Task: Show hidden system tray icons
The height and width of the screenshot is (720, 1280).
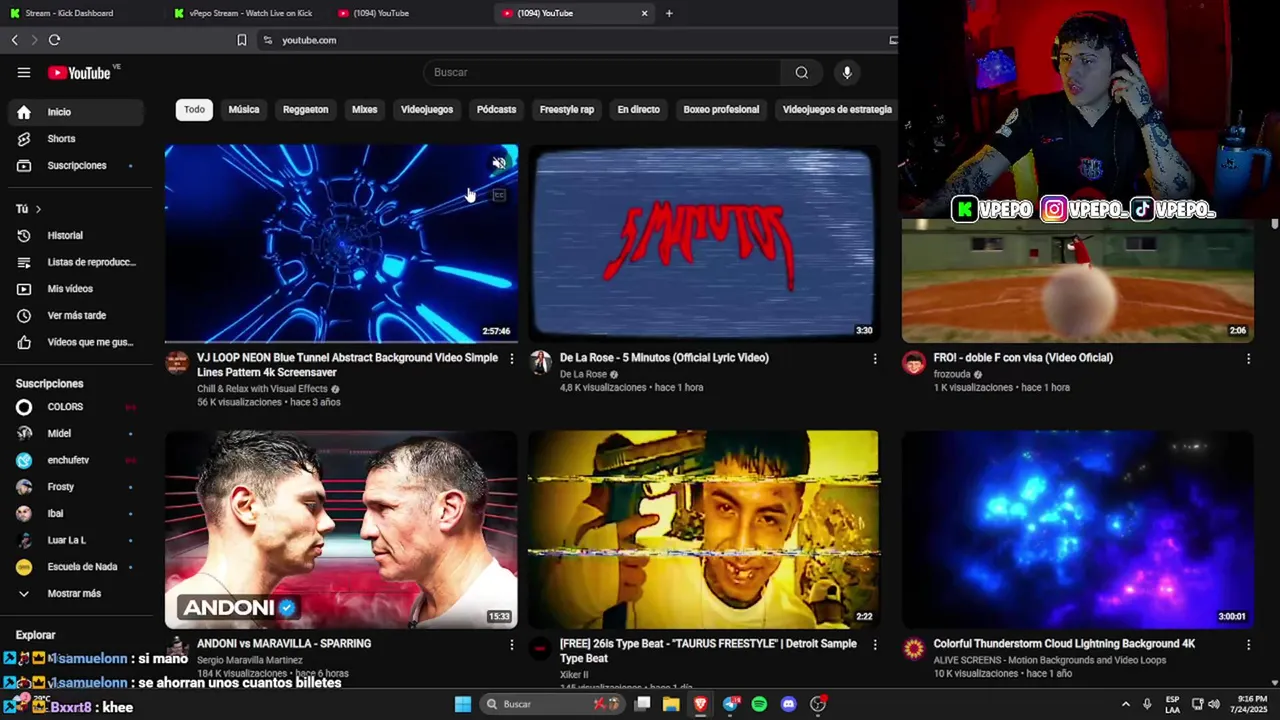Action: (x=1125, y=704)
